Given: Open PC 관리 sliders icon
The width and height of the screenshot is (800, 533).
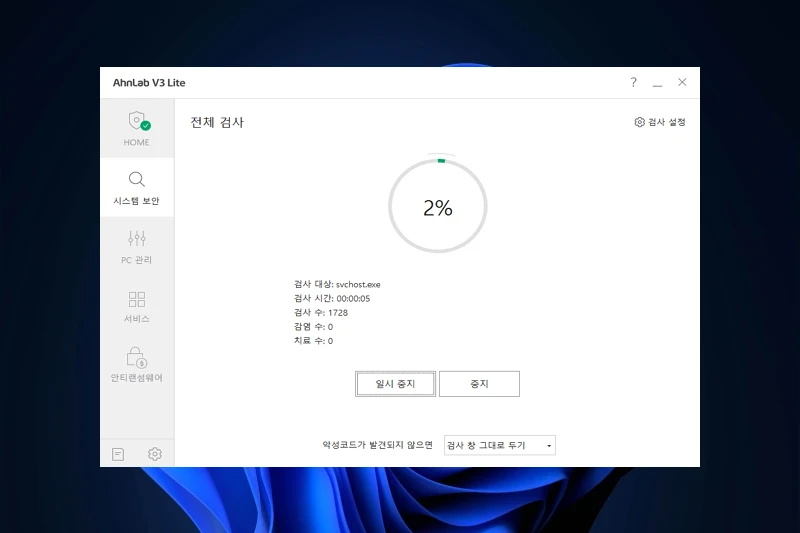Looking at the screenshot, I should [x=136, y=238].
